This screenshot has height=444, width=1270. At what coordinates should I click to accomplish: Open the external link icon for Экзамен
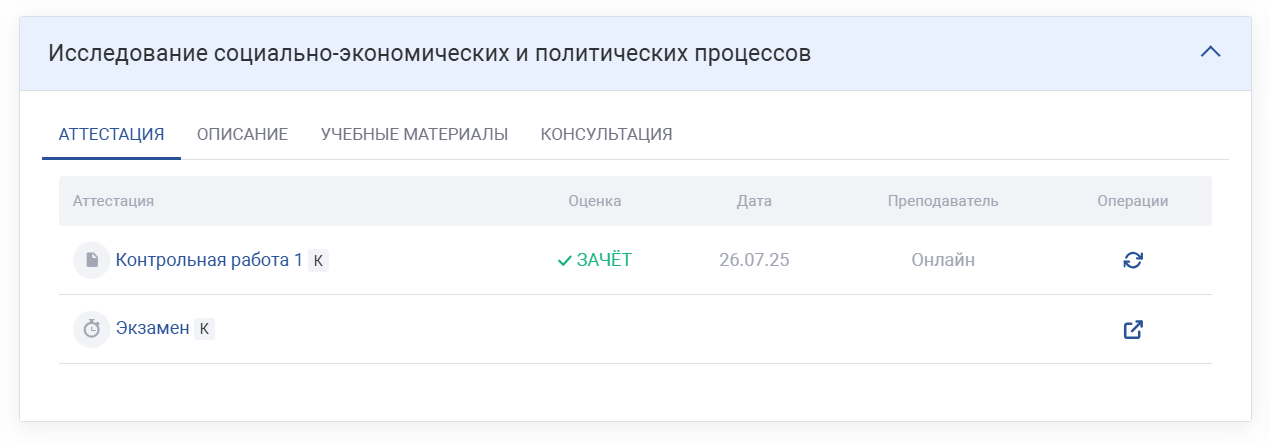point(1133,329)
